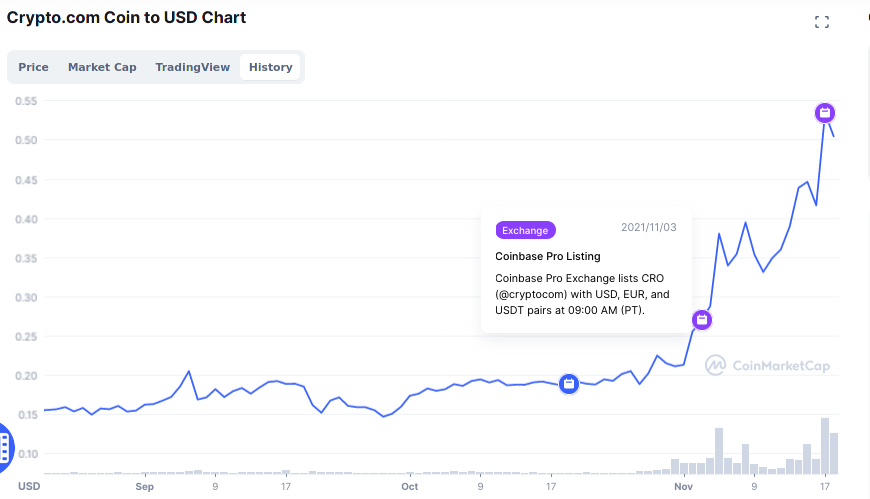
Task: Open the blue circular widget at the left edge
Action: tap(6, 447)
